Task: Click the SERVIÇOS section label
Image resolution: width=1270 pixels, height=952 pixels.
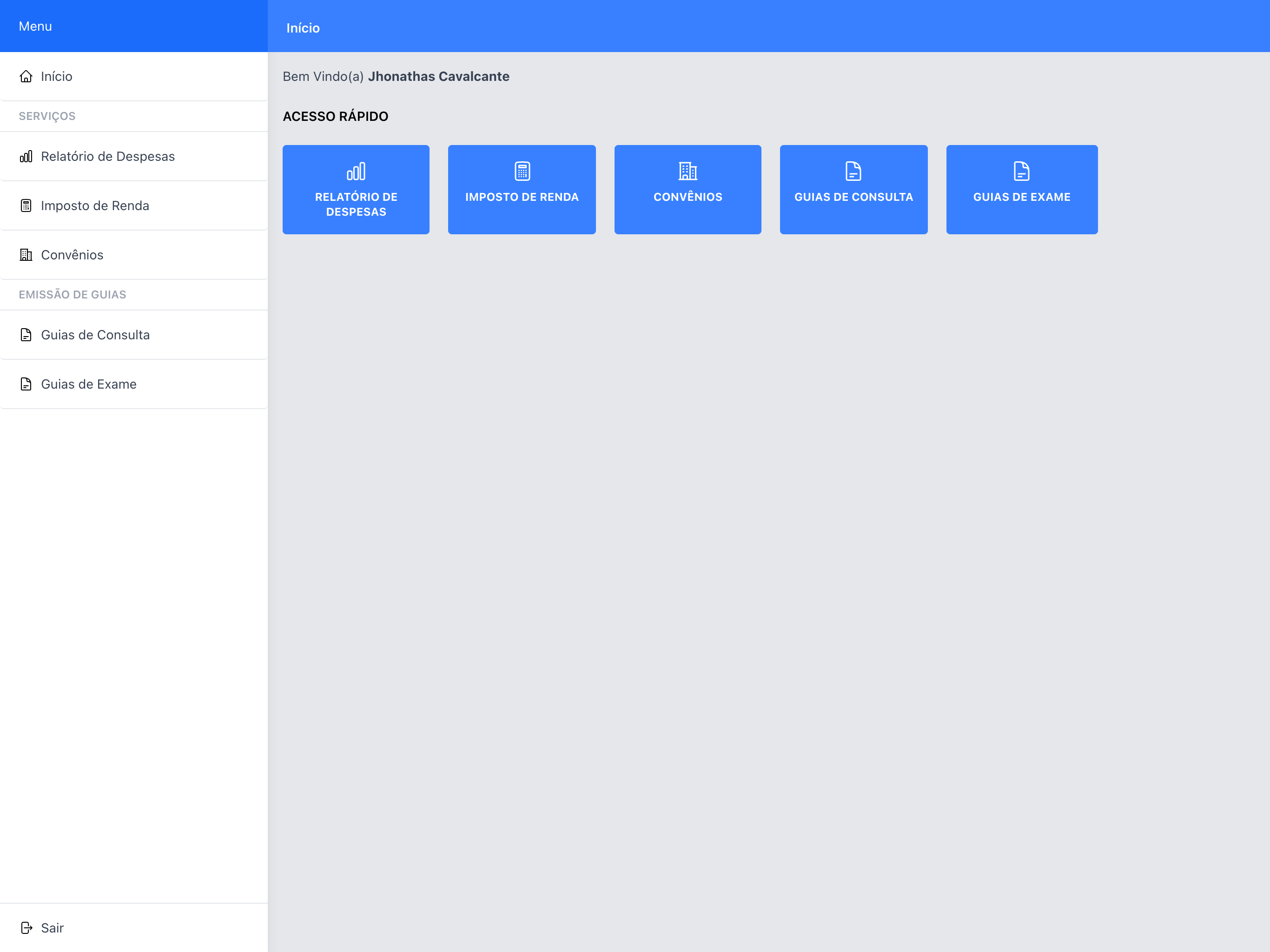Action: (47, 116)
